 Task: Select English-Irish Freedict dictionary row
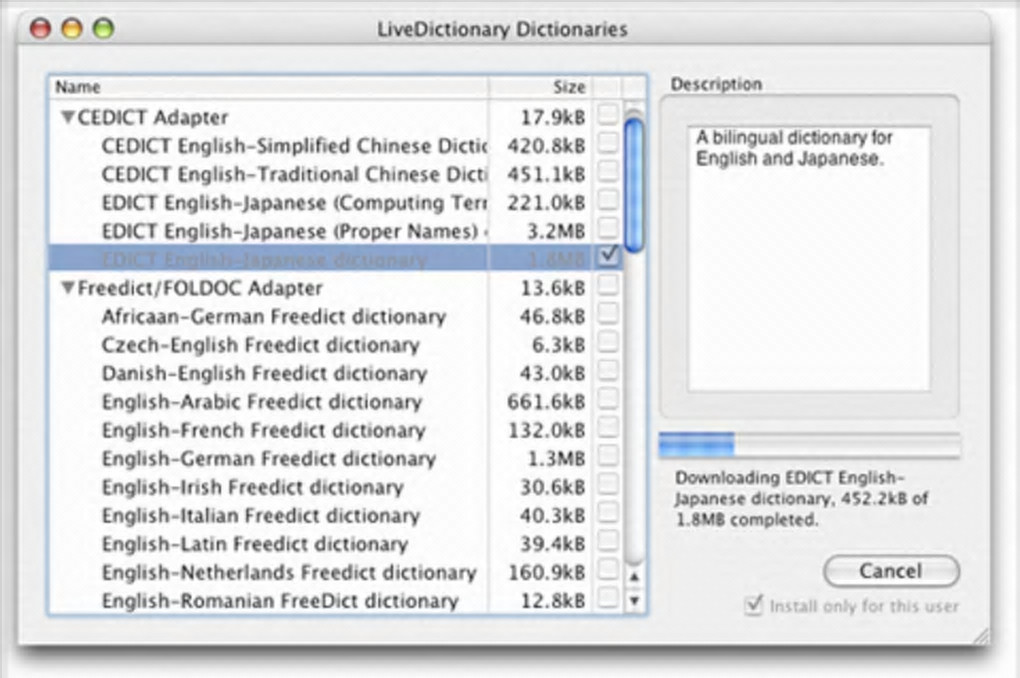pyautogui.click(x=334, y=487)
